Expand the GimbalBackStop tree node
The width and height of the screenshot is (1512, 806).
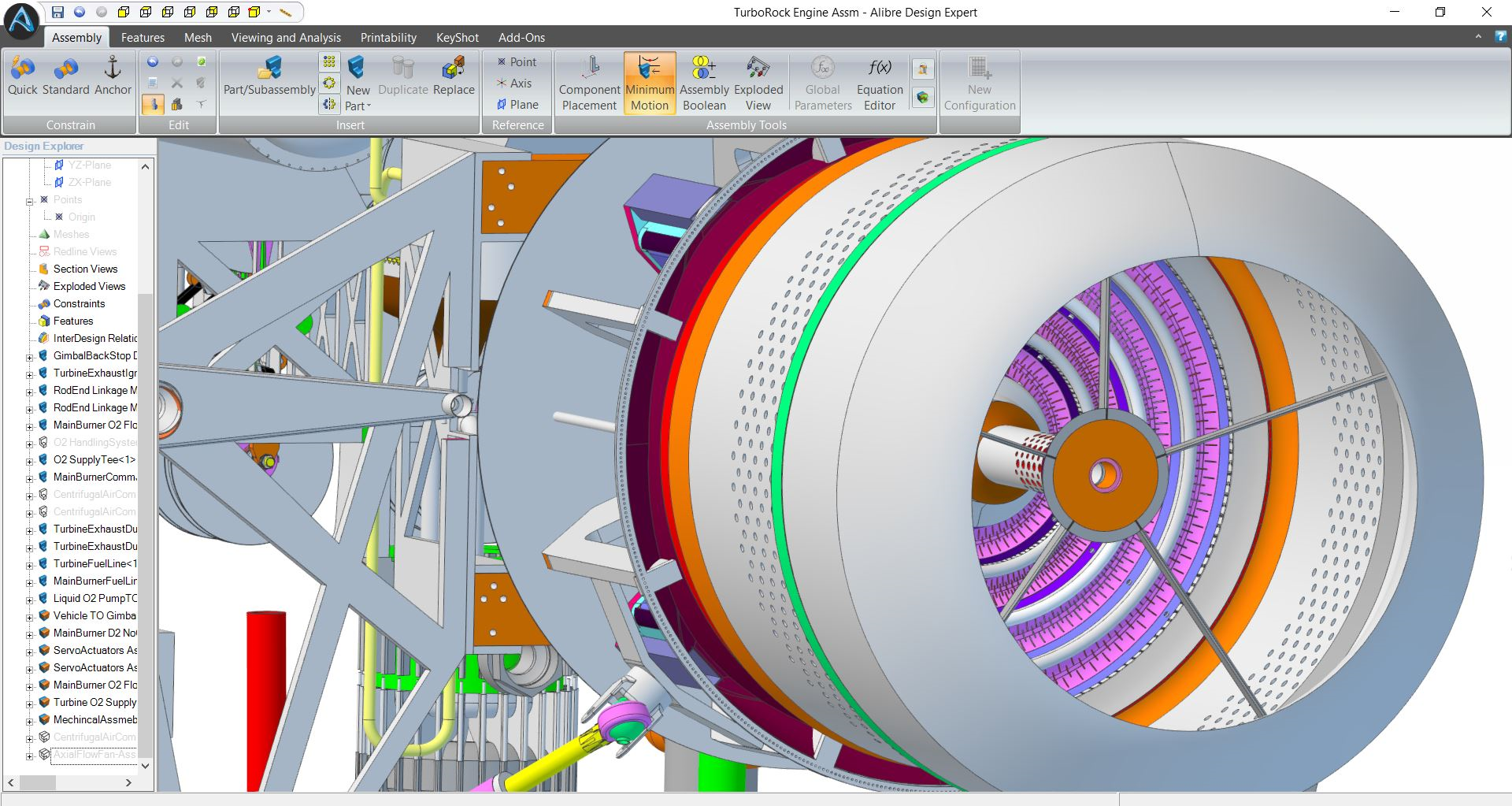click(30, 357)
